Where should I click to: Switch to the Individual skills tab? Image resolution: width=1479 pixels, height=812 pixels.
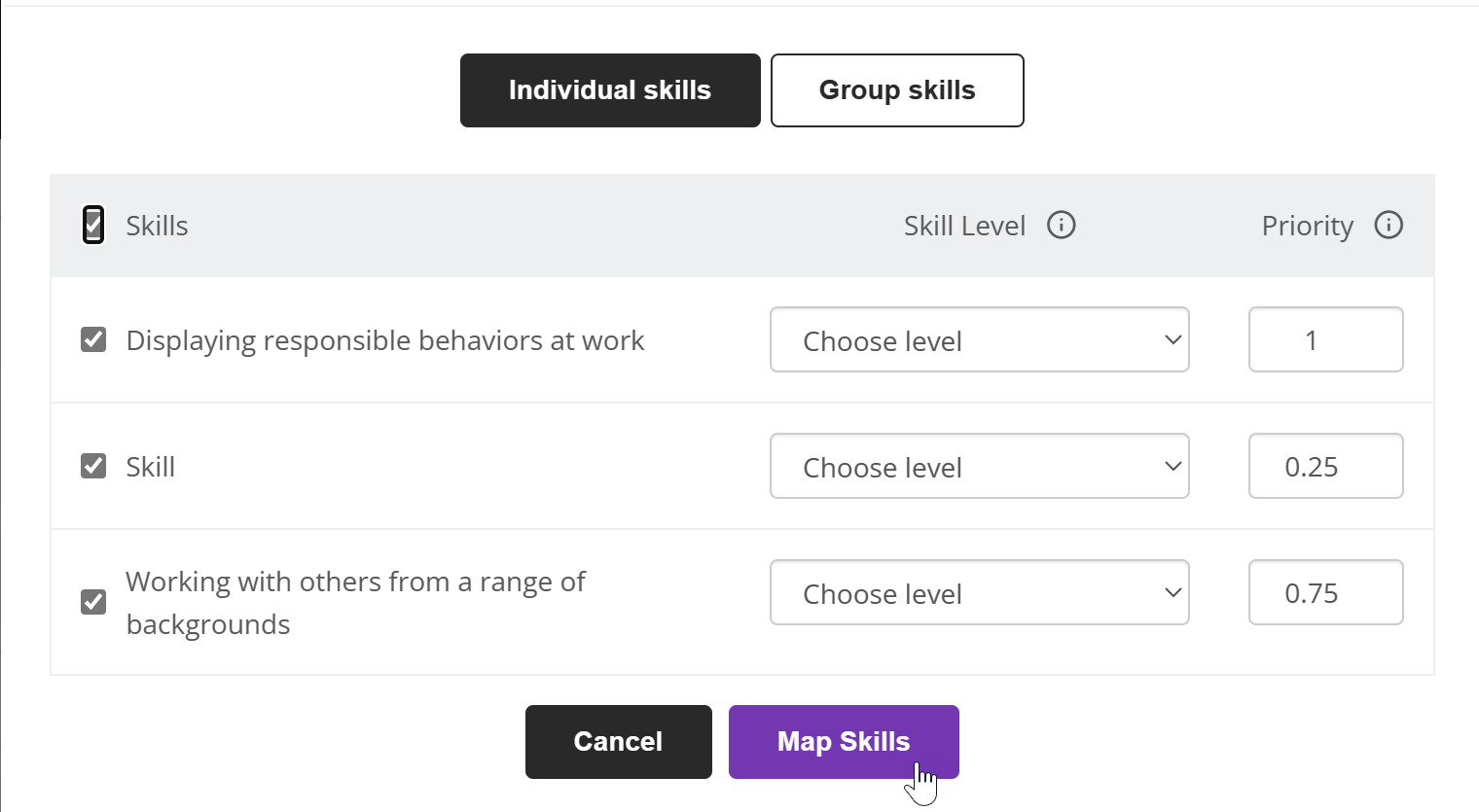pyautogui.click(x=610, y=90)
